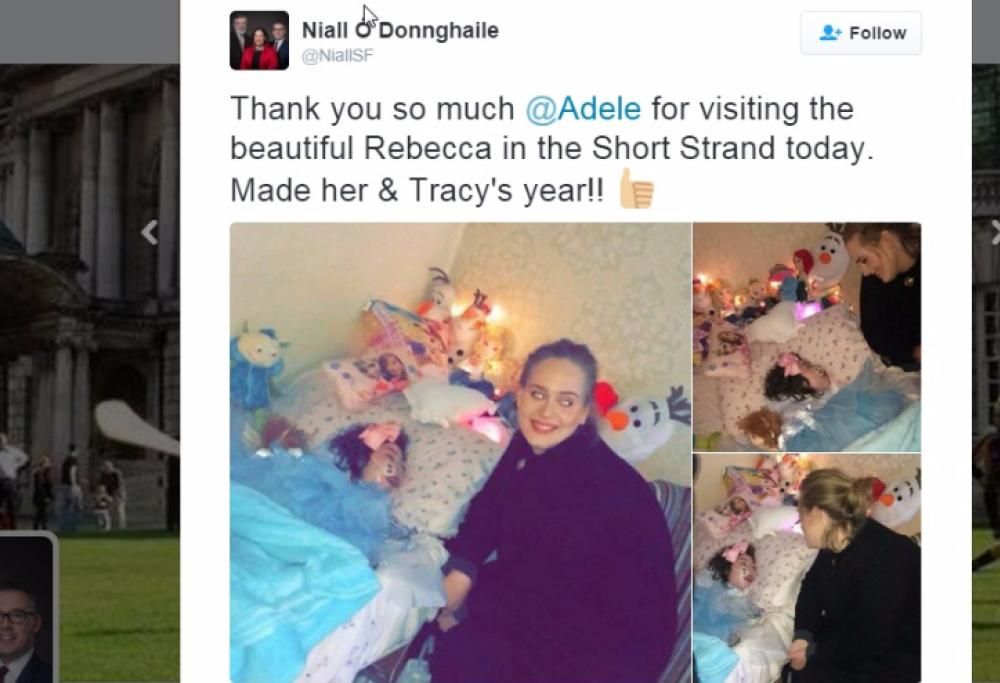
Task: Click the grey bar above left photo
Action: 89,32
